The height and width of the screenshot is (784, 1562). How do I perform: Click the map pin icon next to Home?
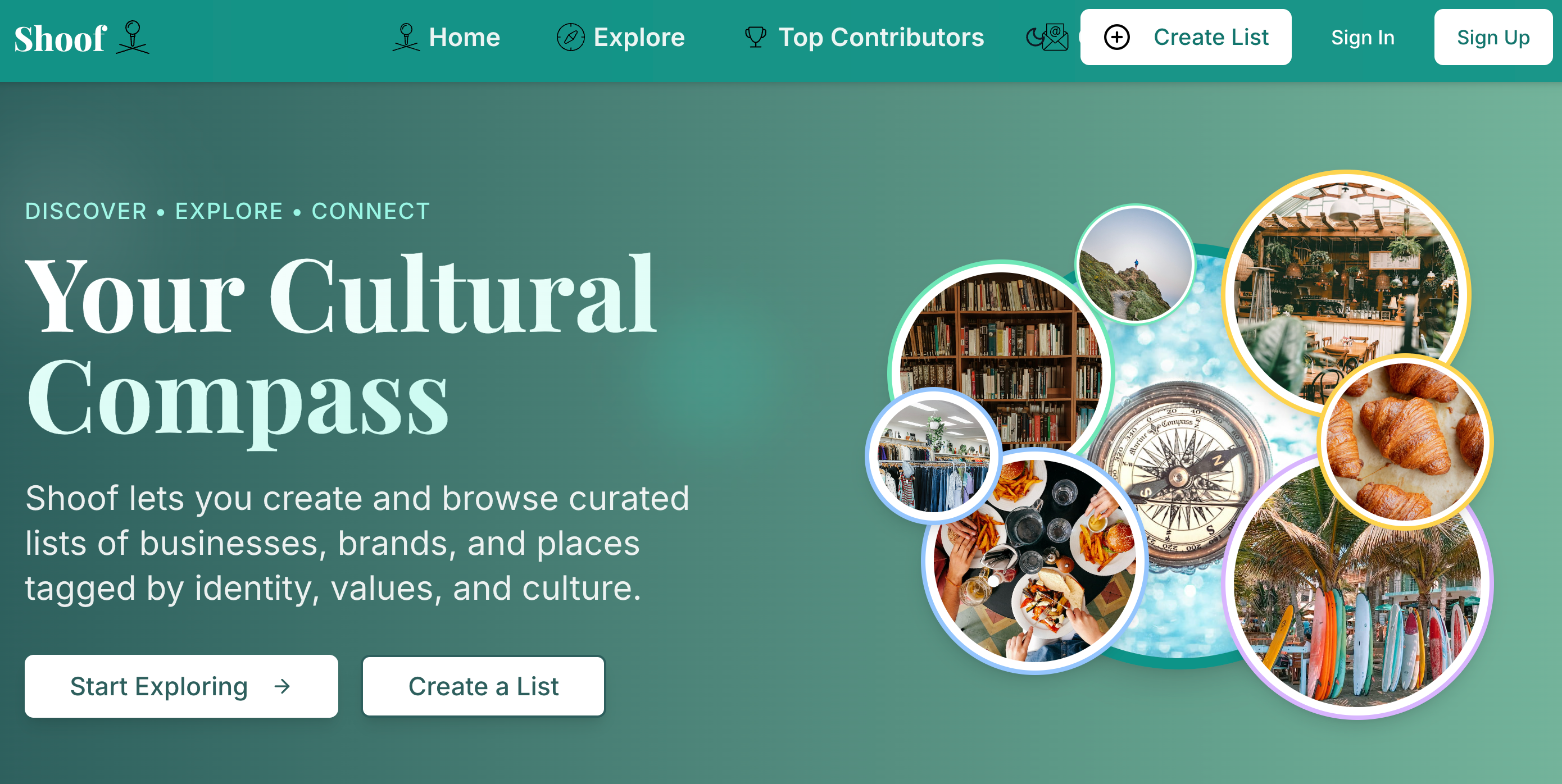406,37
